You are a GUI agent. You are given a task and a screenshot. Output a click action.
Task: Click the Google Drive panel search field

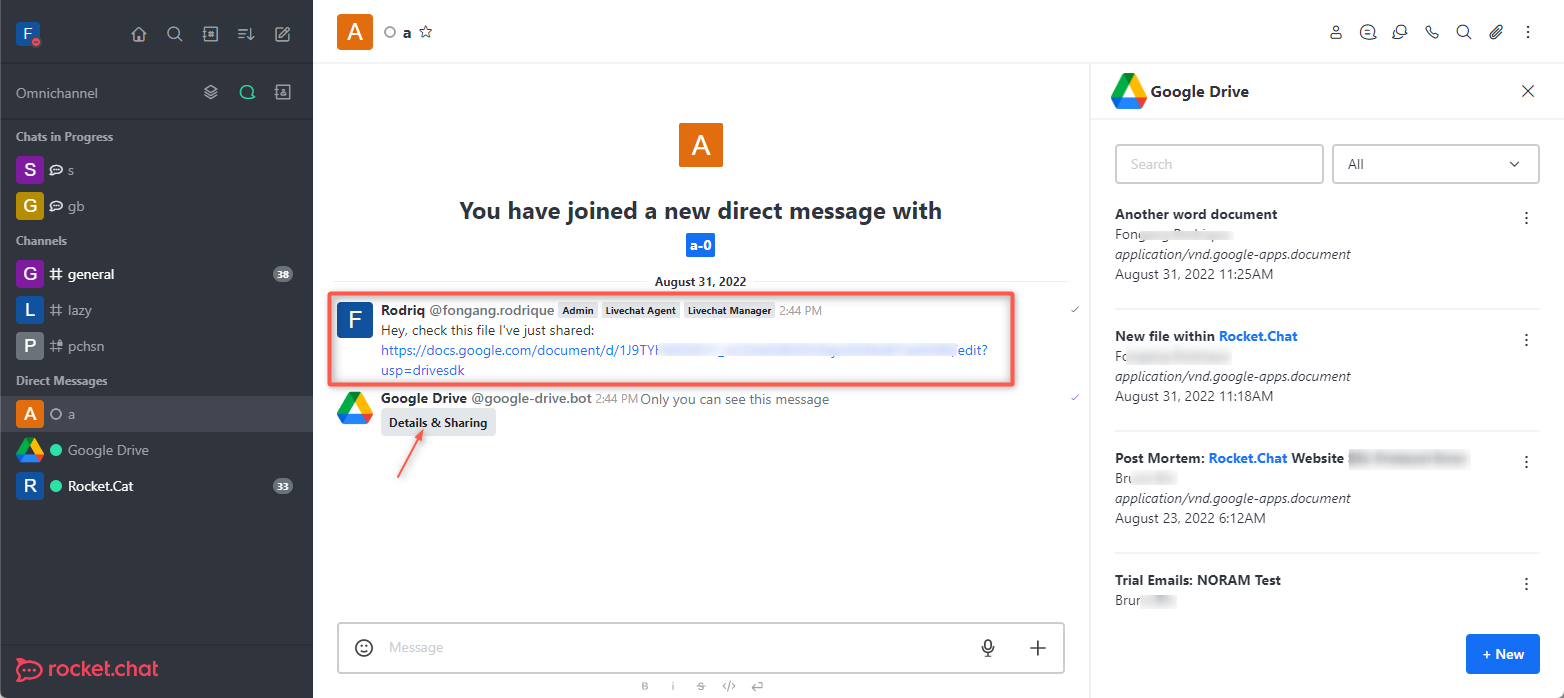[x=1219, y=164]
